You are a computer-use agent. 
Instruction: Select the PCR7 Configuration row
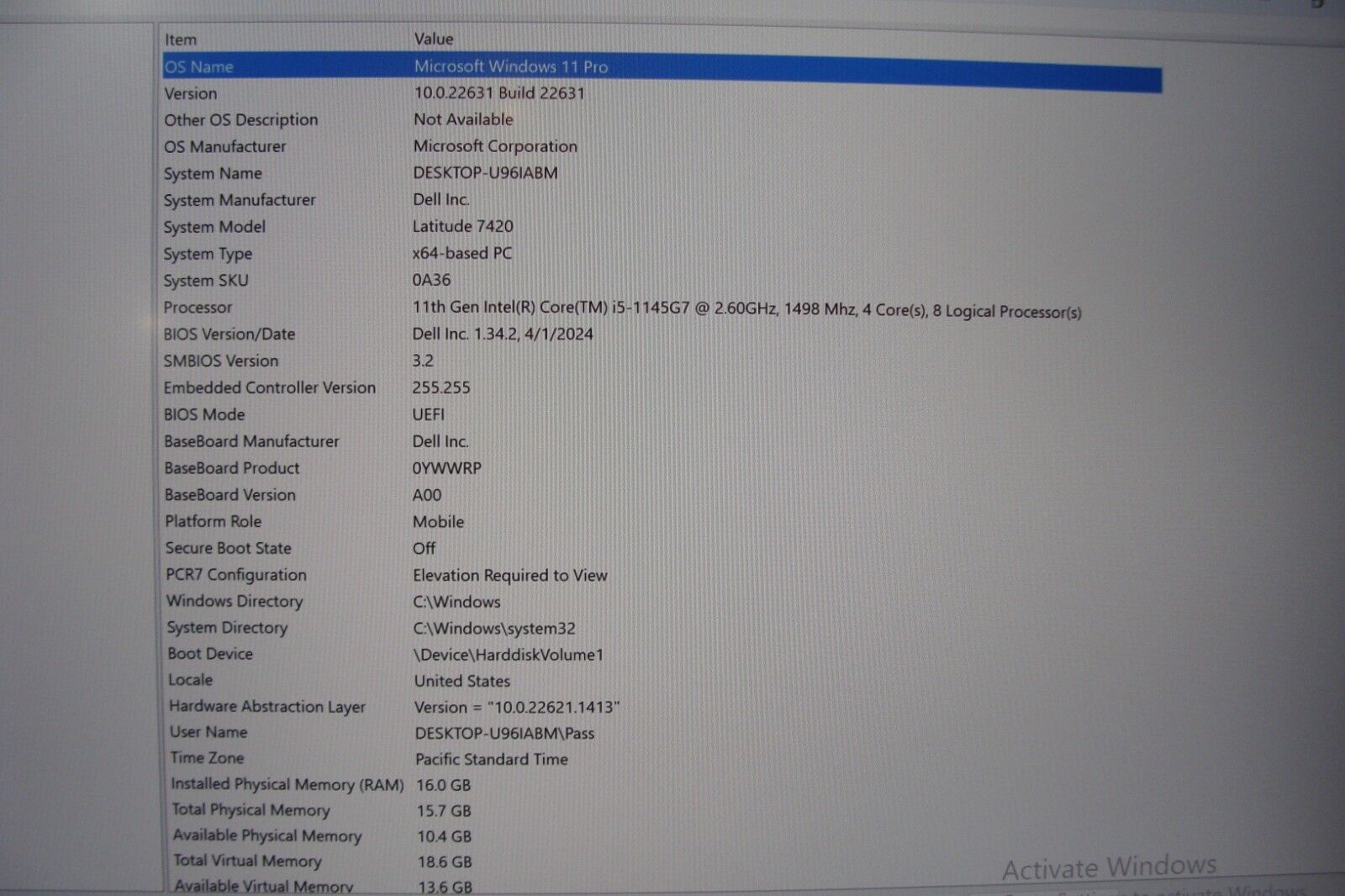point(236,575)
